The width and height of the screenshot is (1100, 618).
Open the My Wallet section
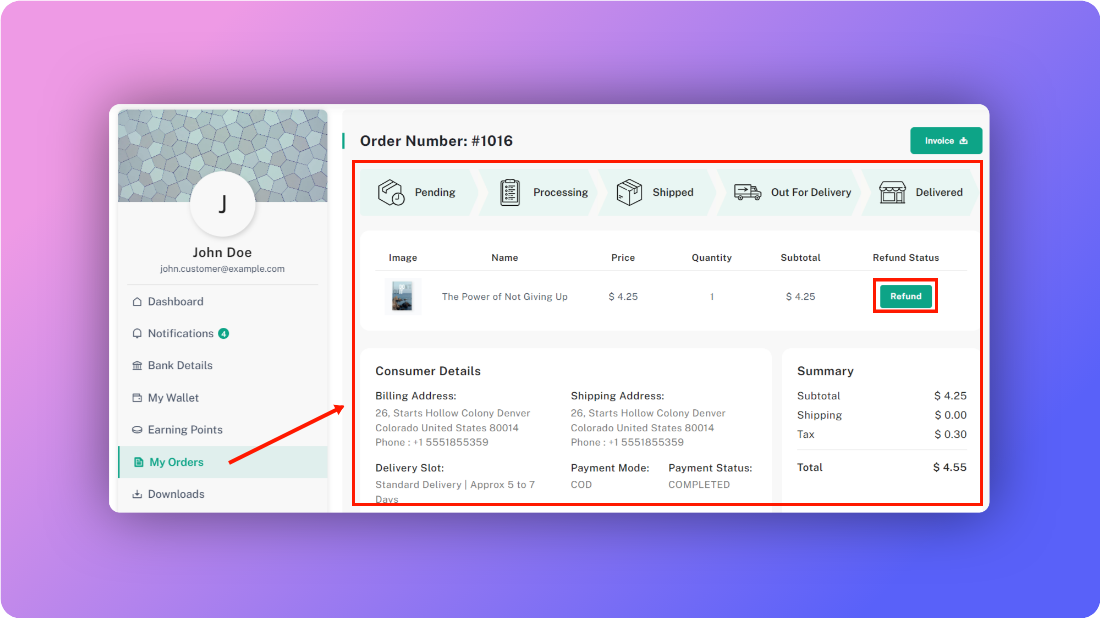(x=173, y=398)
